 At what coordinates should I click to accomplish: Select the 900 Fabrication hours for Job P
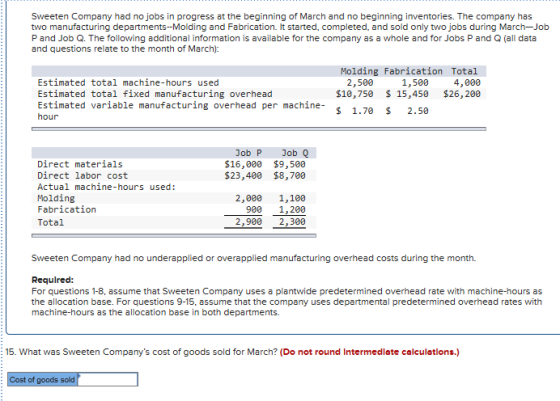pos(254,210)
